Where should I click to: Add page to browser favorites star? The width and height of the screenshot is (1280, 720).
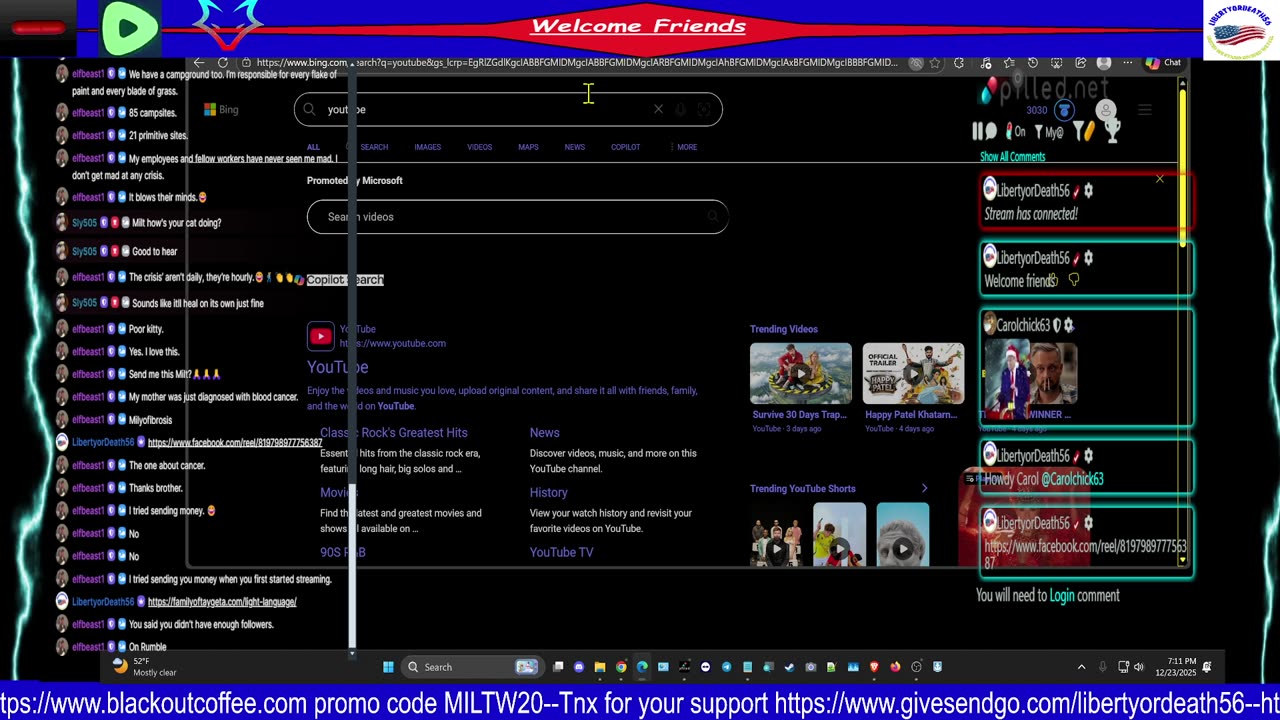coord(935,63)
